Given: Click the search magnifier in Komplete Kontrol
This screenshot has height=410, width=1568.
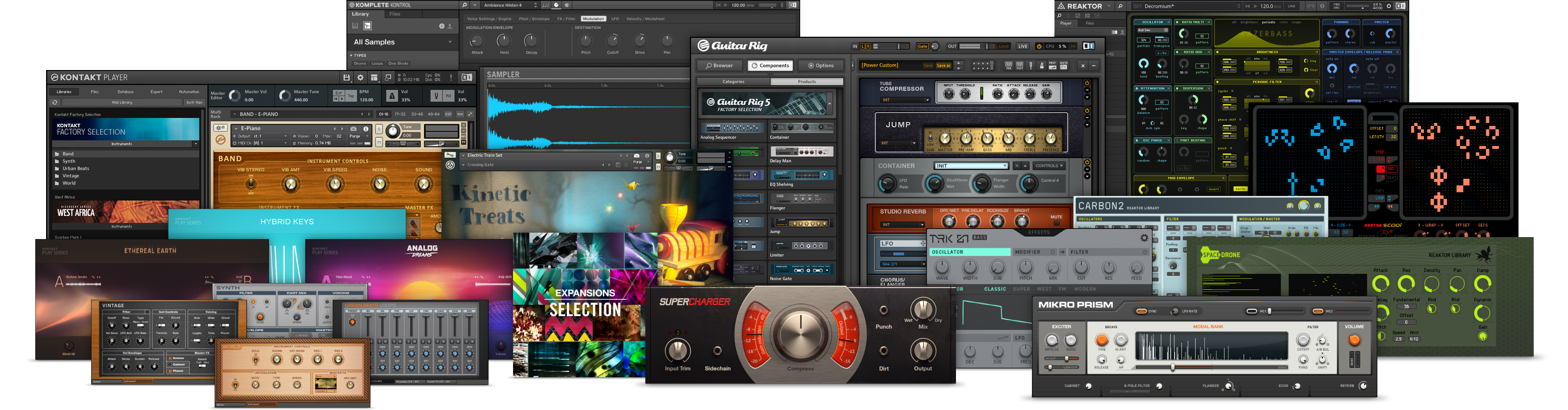Looking at the screenshot, I should 465,5.
